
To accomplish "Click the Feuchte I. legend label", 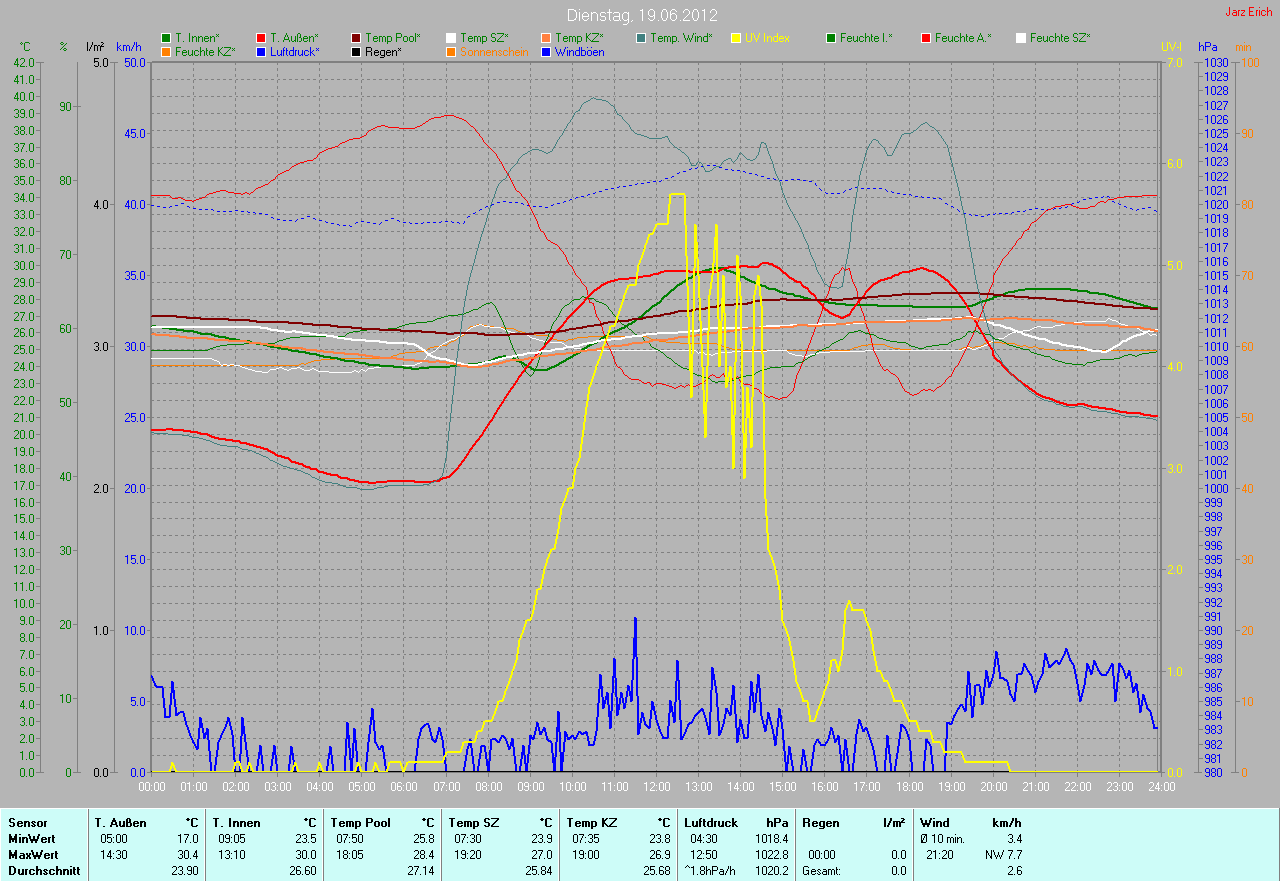I will coord(866,38).
